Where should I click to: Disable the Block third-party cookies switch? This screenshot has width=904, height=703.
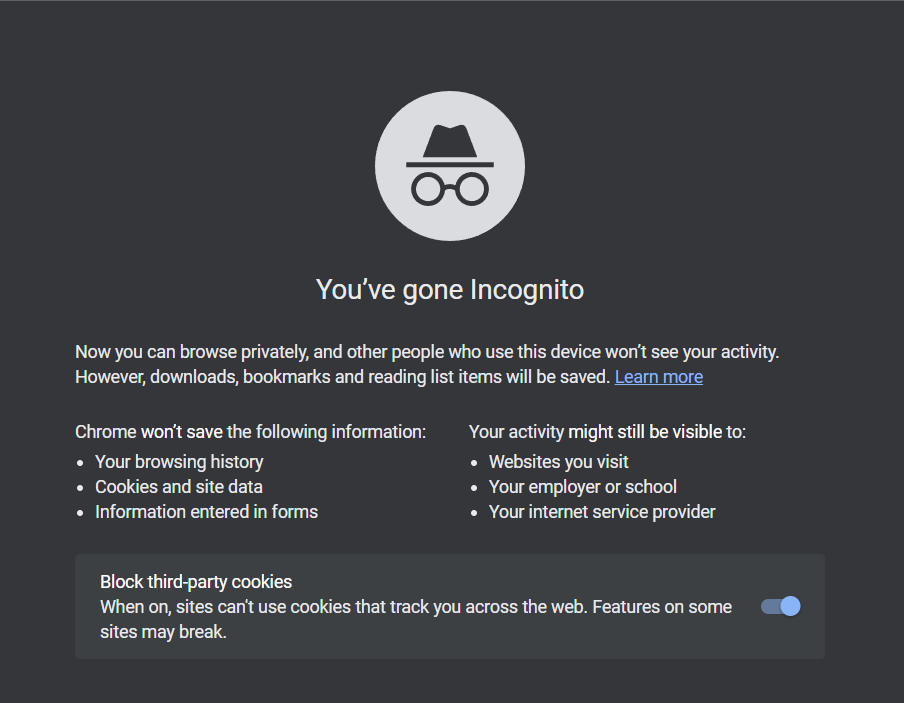[781, 606]
